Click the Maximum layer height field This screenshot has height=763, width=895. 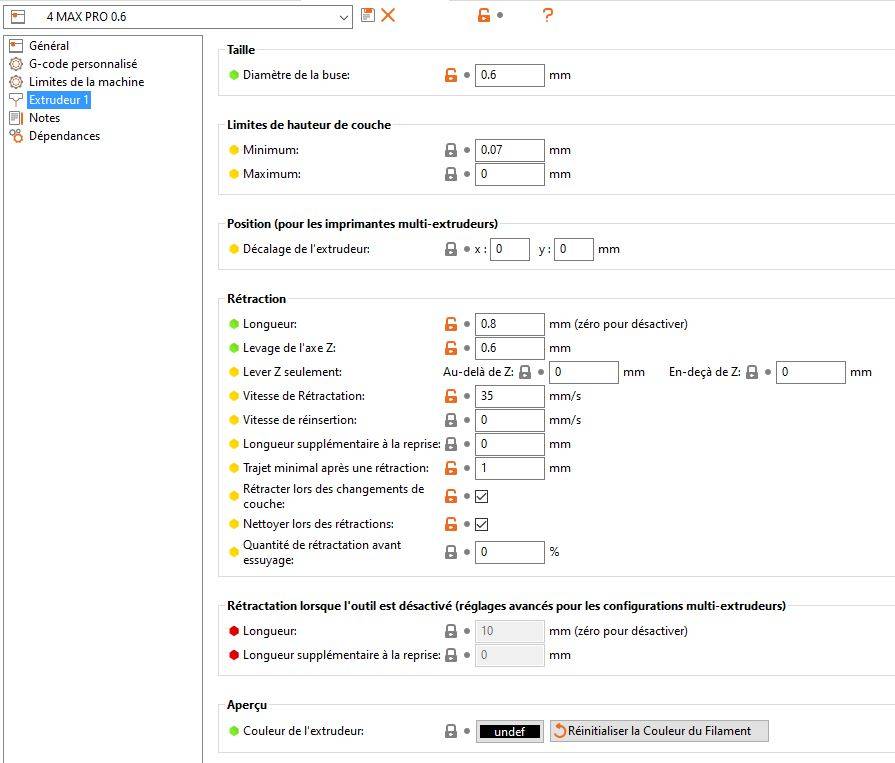coord(509,174)
